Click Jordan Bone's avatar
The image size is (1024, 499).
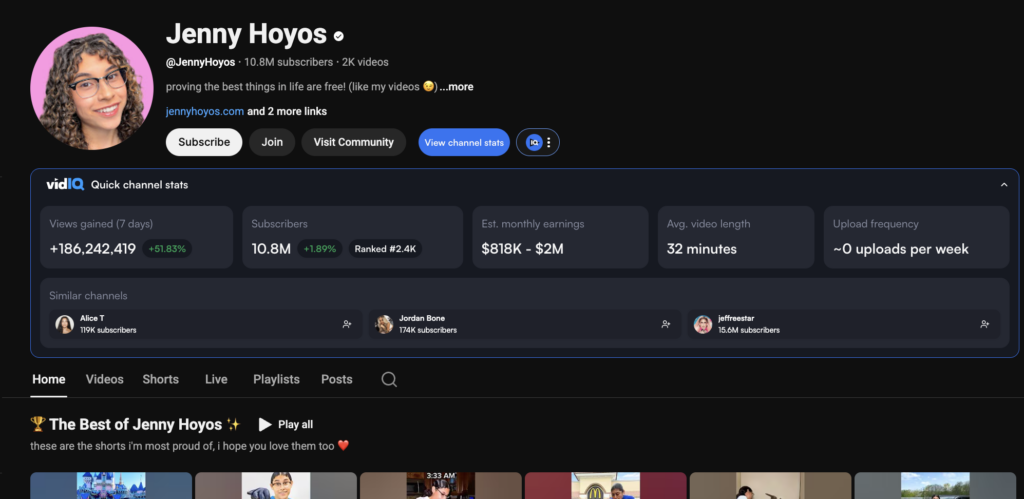tap(384, 324)
